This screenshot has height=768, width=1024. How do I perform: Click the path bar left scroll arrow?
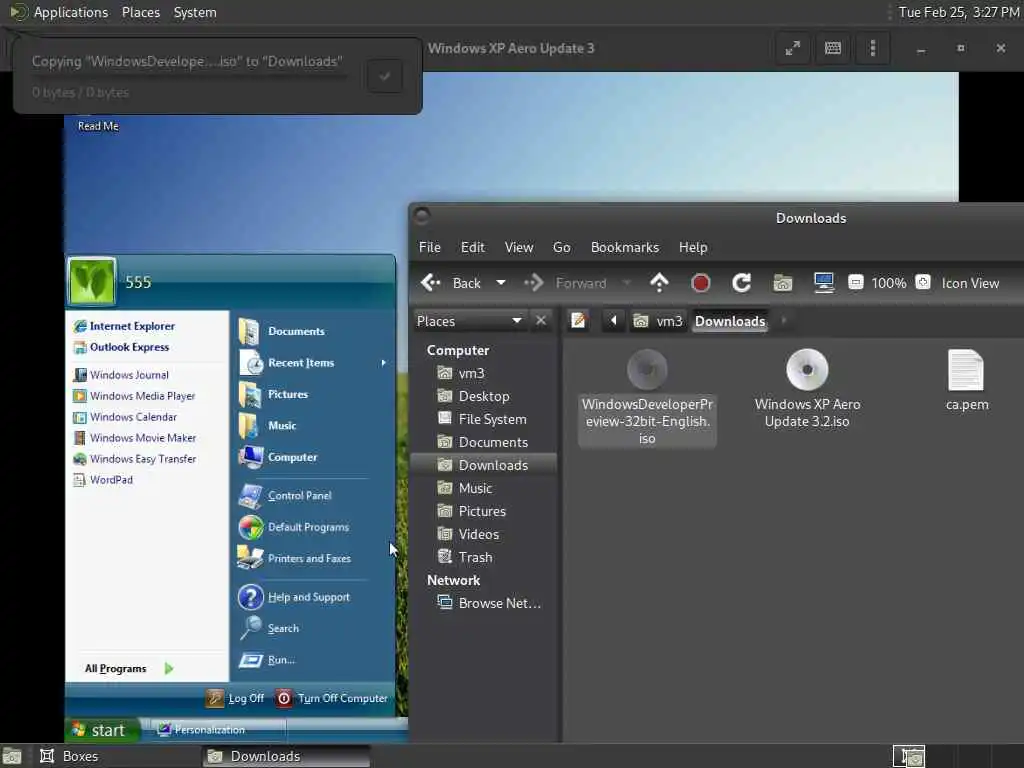pos(613,321)
